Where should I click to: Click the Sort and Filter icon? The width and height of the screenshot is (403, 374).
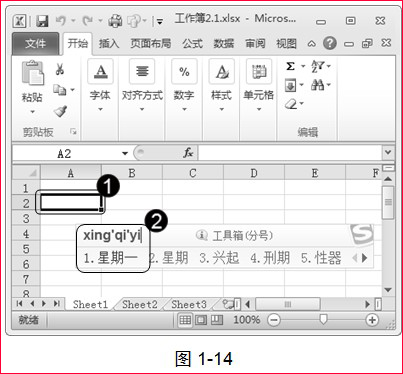pos(318,66)
